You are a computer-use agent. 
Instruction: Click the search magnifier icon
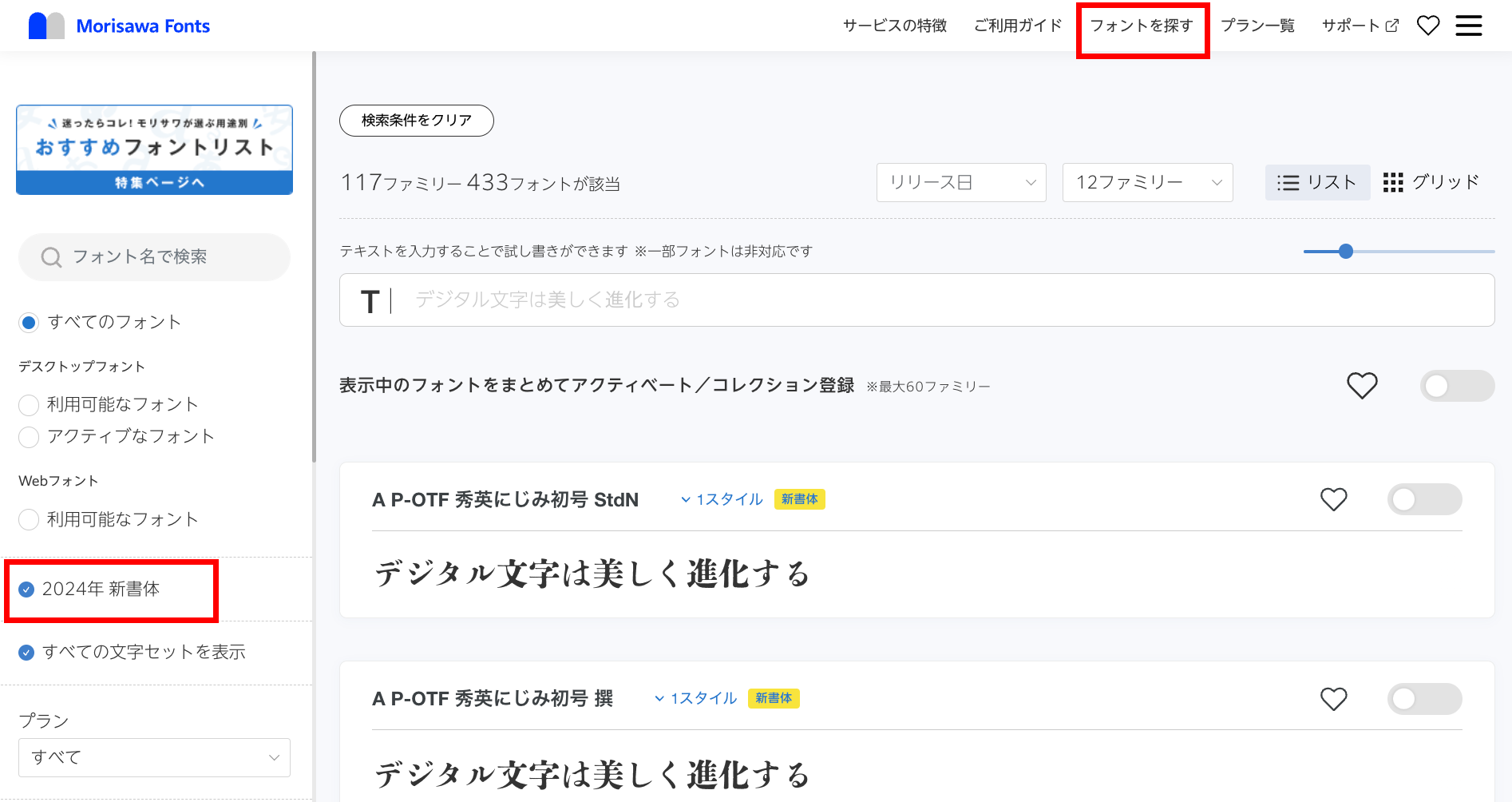(x=51, y=257)
